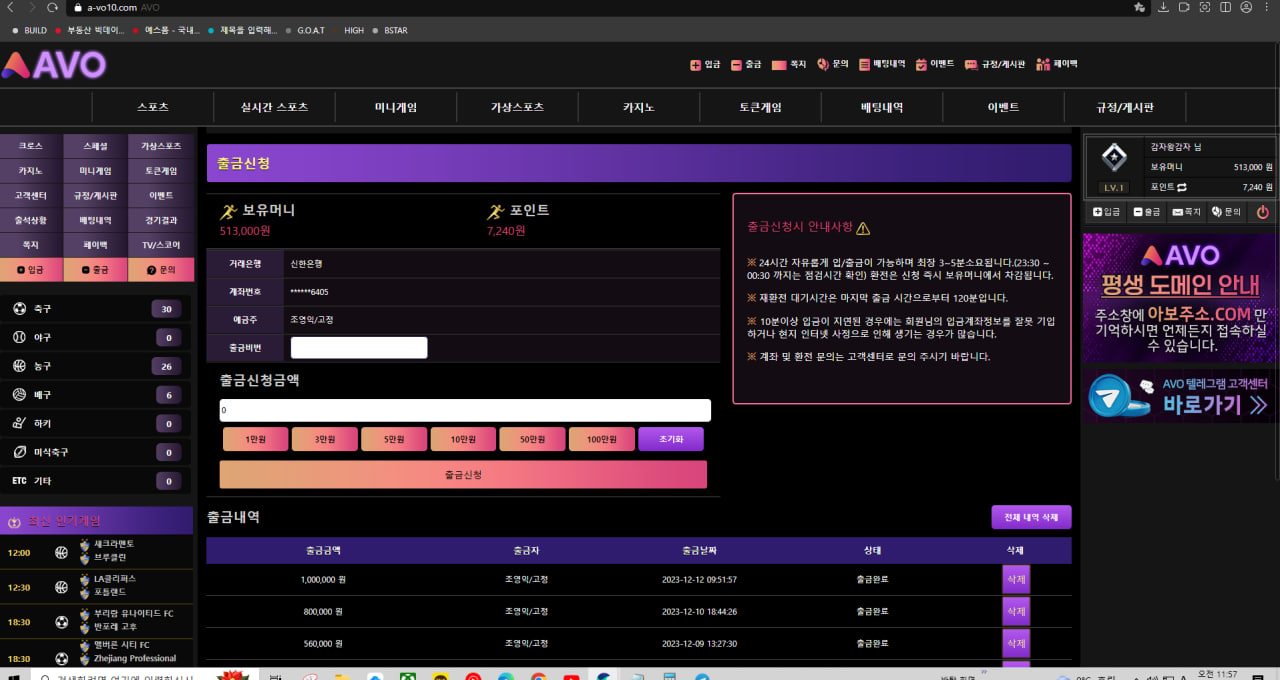Select the 축구 soccer ball icon
Screen dimensions: 1280x680
coord(19,309)
